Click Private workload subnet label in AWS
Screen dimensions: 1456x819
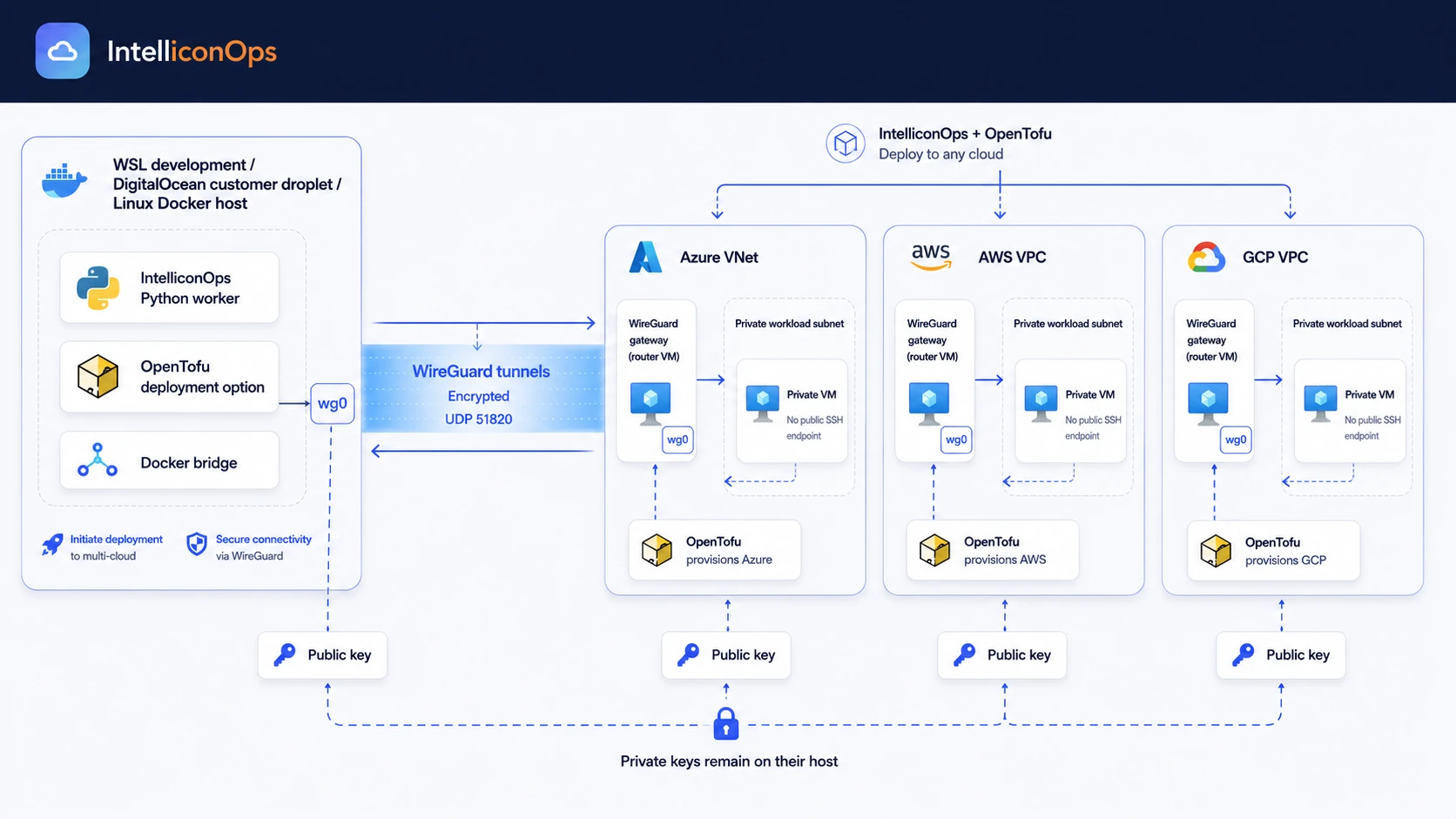point(1068,324)
